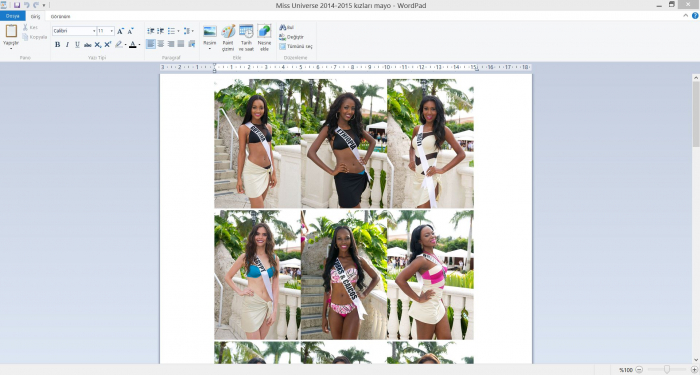Expand the bulleted list style dropdown arrow
Viewport: 700px width, 375px height.
pos(178,31)
